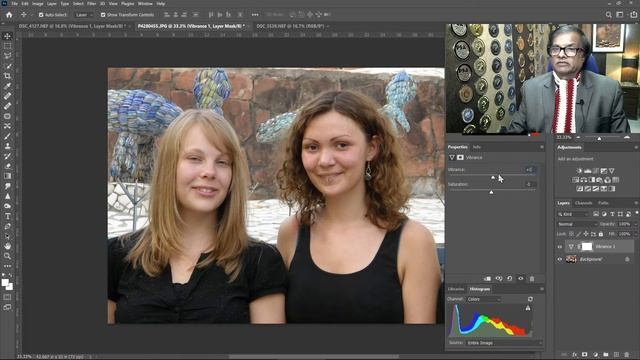Toggle Show Transform Controls checkbox
The height and width of the screenshot is (360, 640).
[103, 15]
